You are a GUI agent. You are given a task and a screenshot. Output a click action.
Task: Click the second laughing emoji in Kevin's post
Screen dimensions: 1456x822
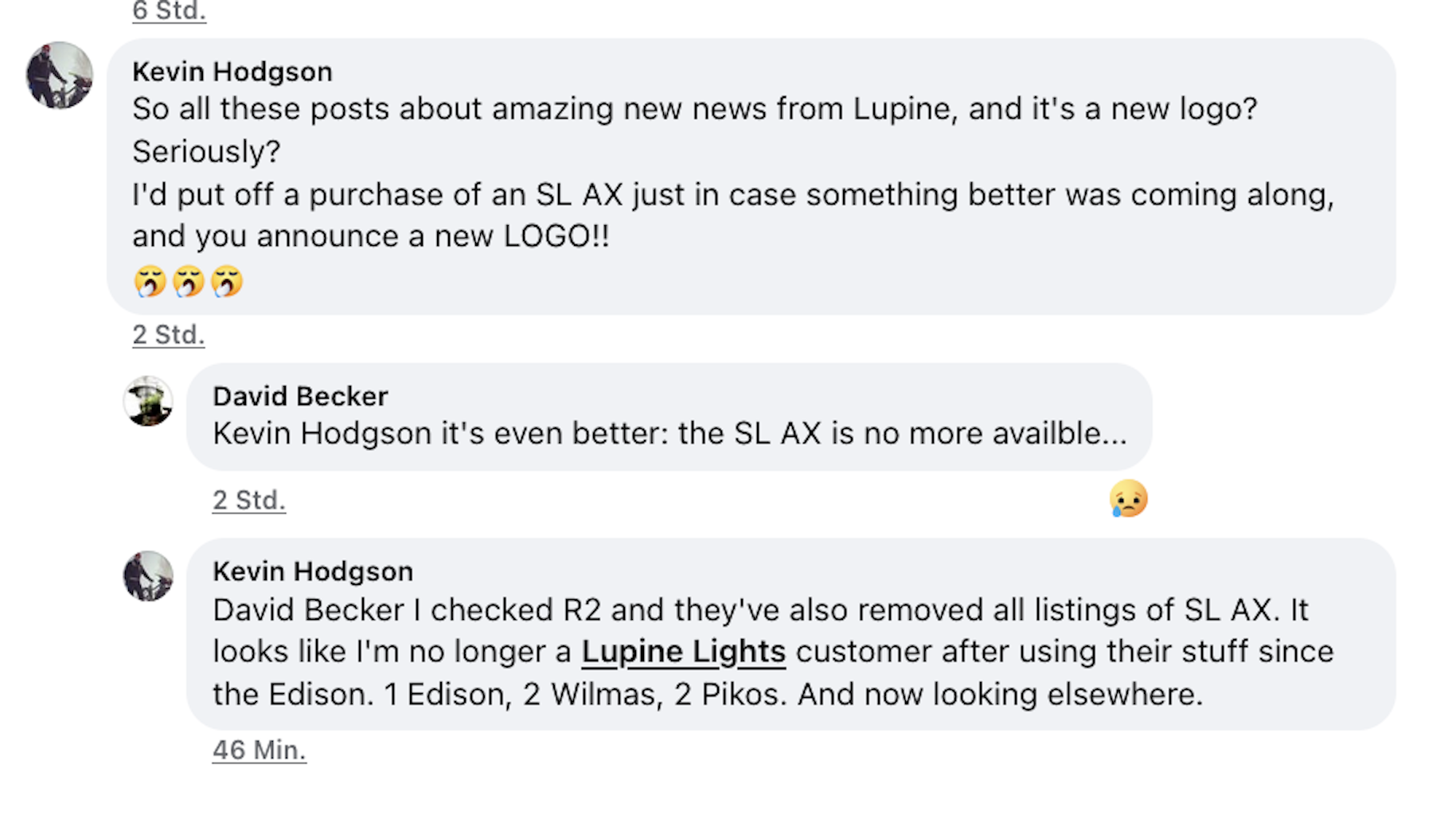[x=187, y=282]
